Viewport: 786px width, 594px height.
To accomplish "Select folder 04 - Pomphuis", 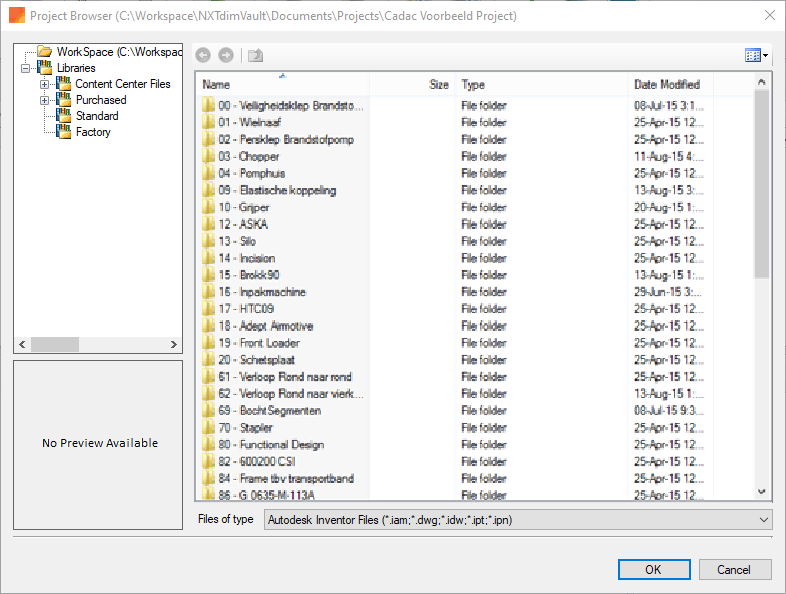I will [244, 173].
